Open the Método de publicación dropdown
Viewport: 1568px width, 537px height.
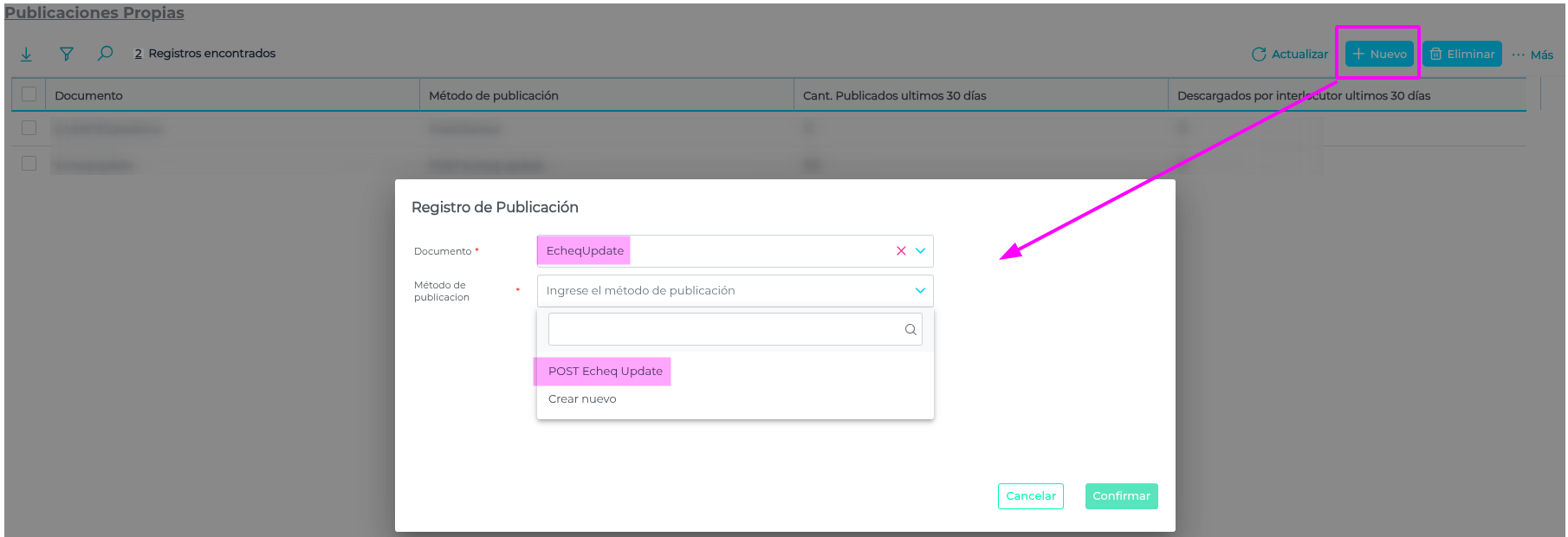[x=735, y=291]
